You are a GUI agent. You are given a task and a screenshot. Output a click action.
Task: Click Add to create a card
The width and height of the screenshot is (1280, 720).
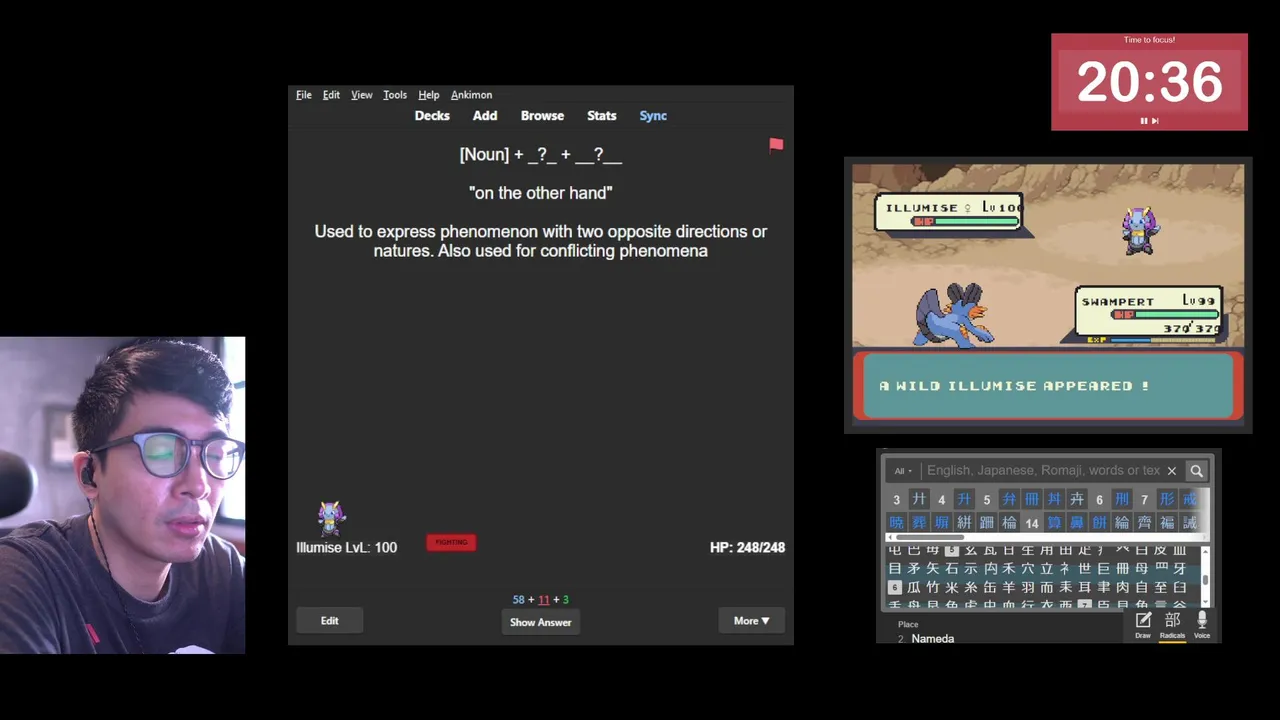pos(485,116)
